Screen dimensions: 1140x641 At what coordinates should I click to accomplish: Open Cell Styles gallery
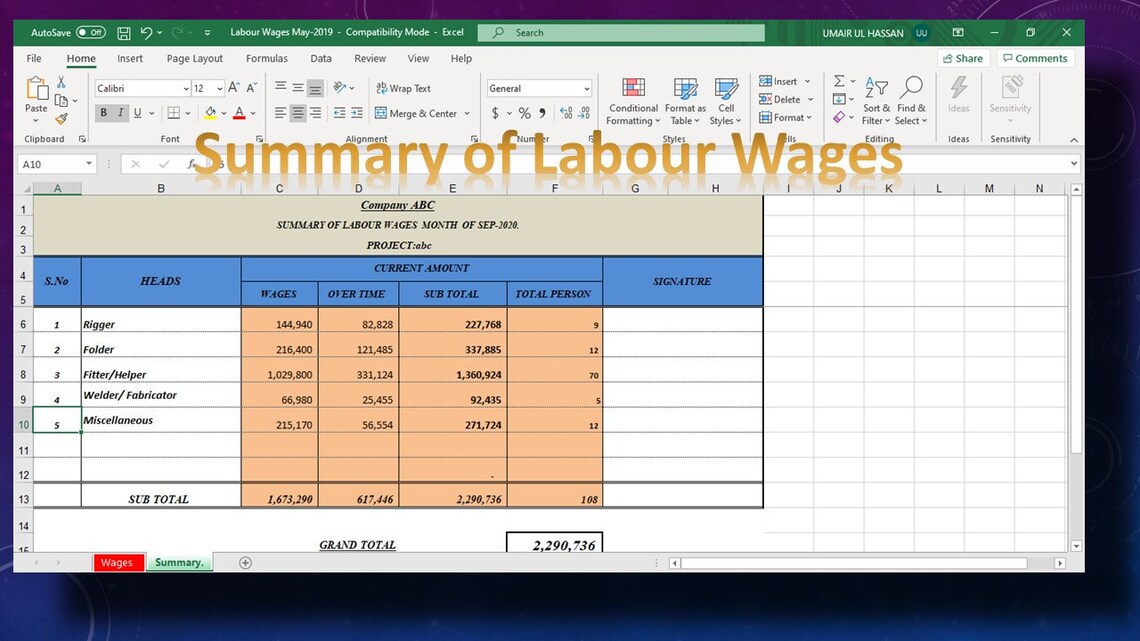click(x=726, y=100)
